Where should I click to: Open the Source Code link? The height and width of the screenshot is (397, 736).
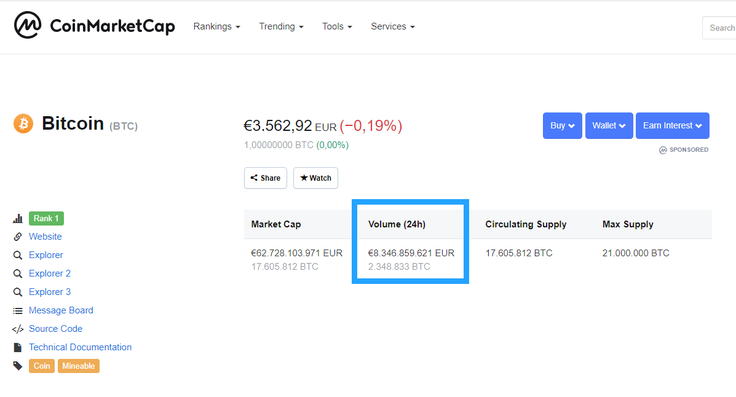55,328
